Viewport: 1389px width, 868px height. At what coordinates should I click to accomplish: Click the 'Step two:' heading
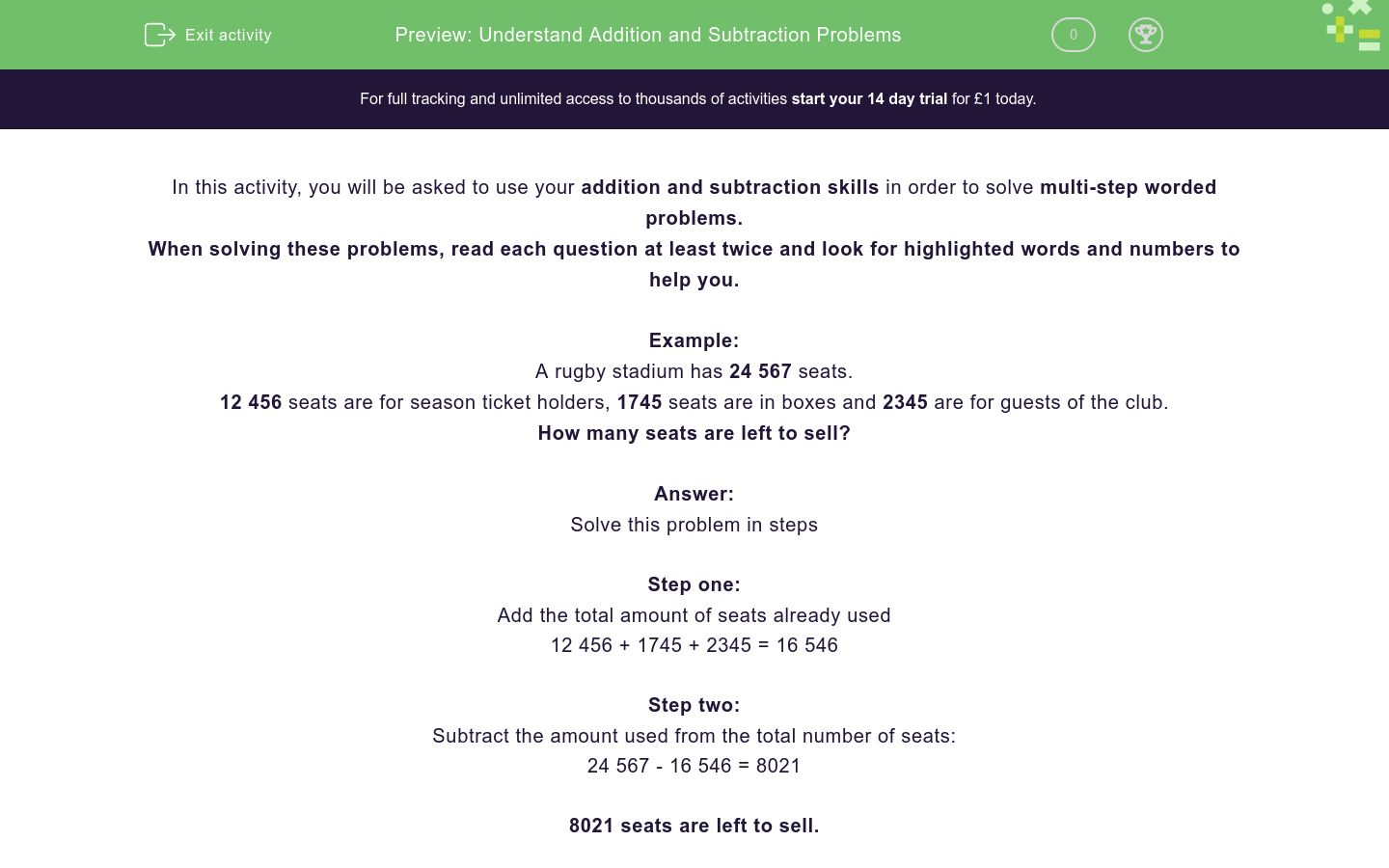[694, 705]
